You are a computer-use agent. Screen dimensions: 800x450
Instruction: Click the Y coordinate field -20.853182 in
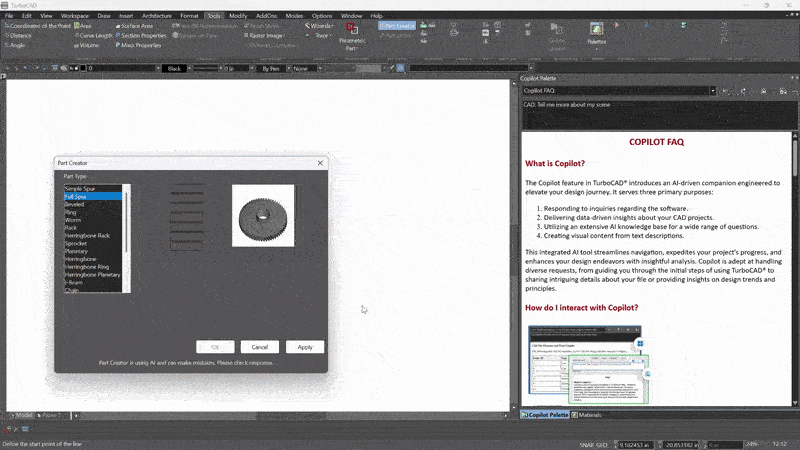tap(681, 445)
